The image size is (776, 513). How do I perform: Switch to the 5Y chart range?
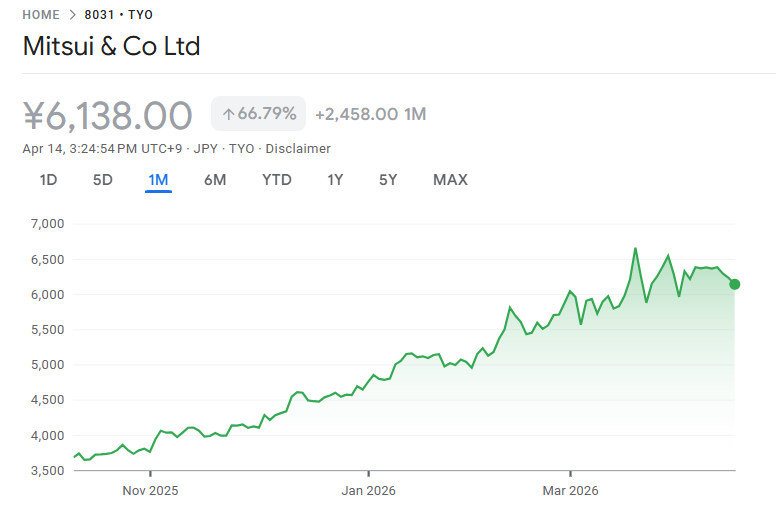pyautogui.click(x=388, y=180)
